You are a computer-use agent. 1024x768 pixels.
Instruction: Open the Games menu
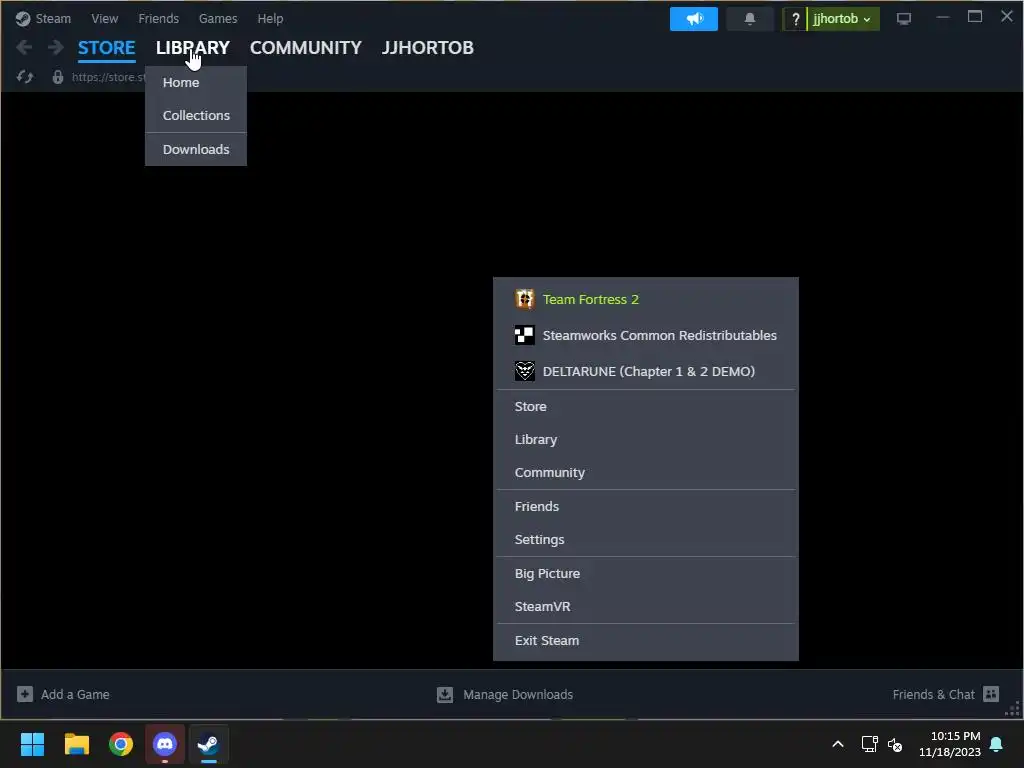pyautogui.click(x=218, y=18)
